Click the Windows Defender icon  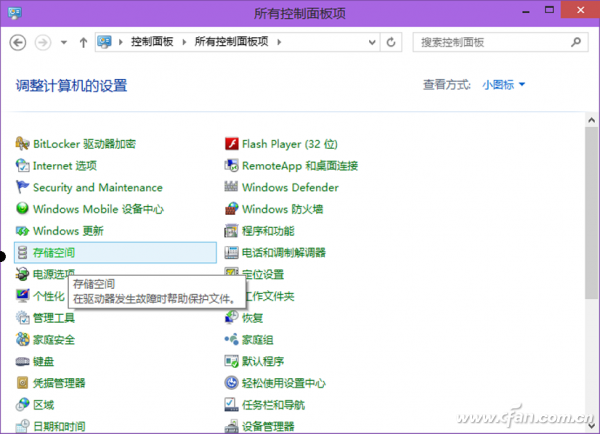coord(232,187)
